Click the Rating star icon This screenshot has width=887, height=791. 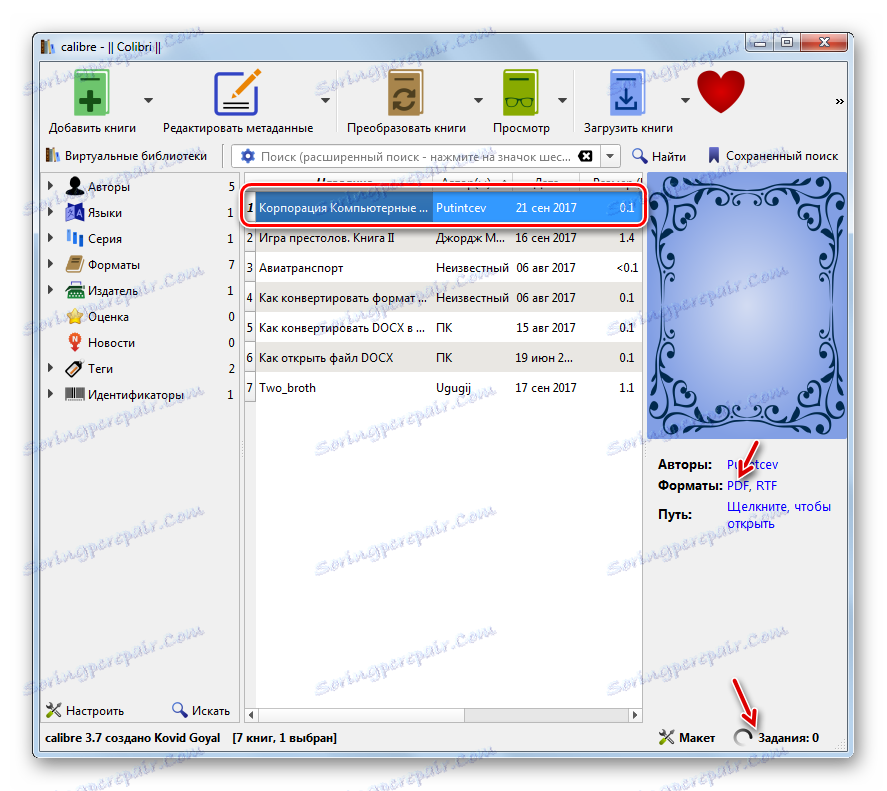(75, 316)
